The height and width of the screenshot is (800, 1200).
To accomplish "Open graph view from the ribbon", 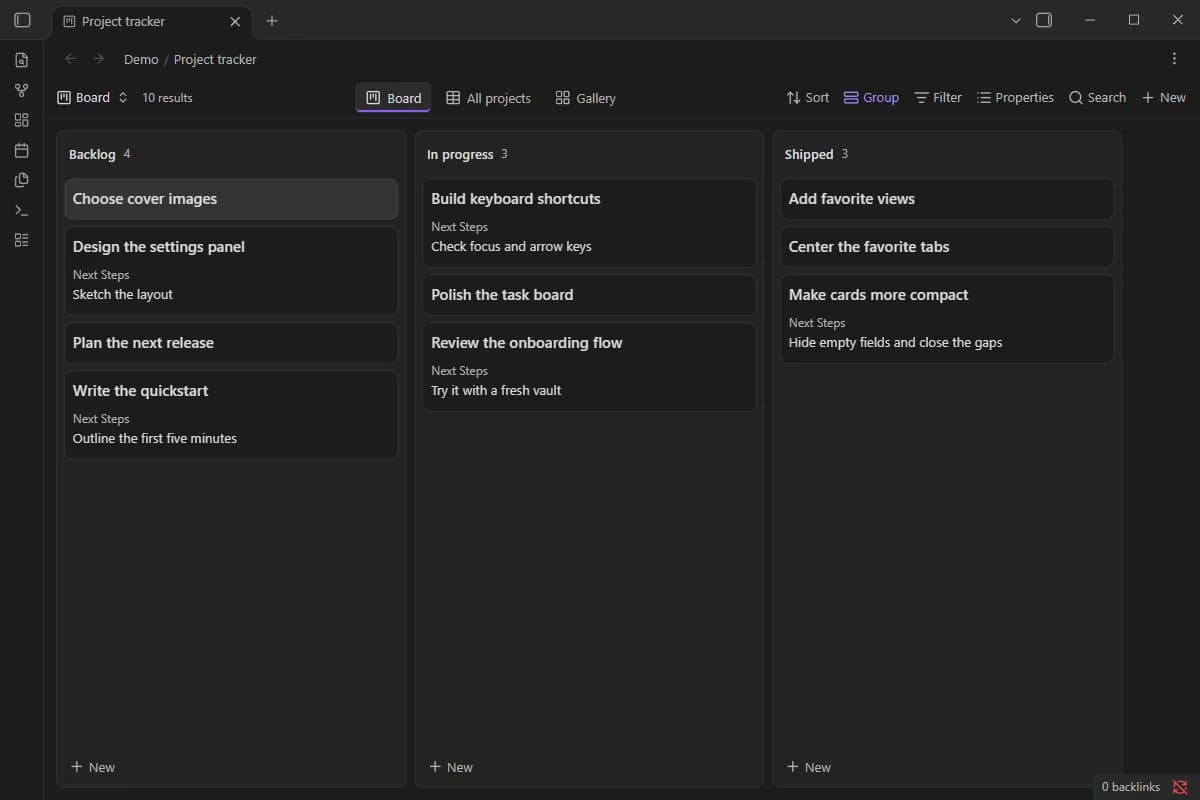I will [x=21, y=90].
